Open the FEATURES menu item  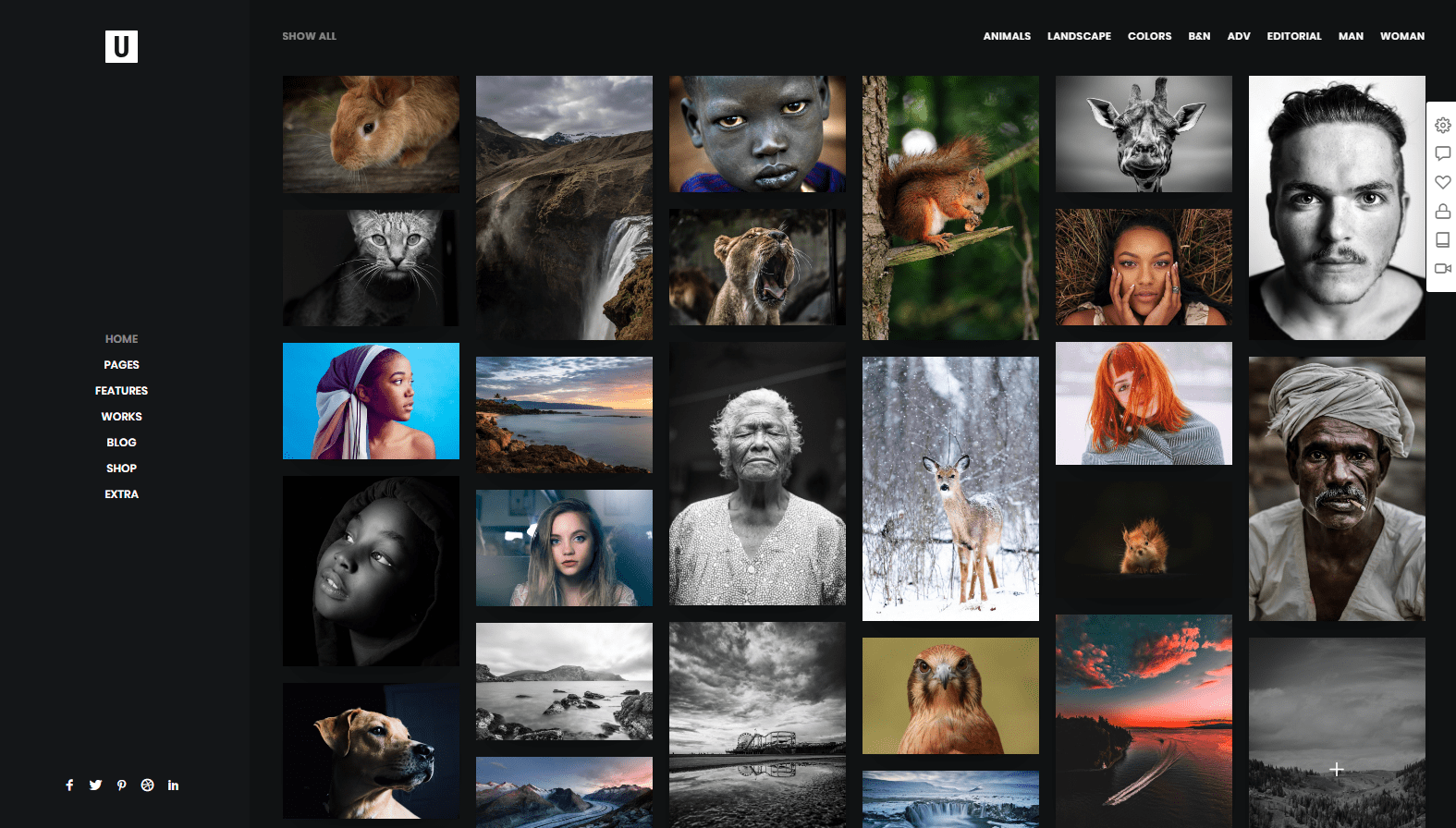click(x=121, y=391)
